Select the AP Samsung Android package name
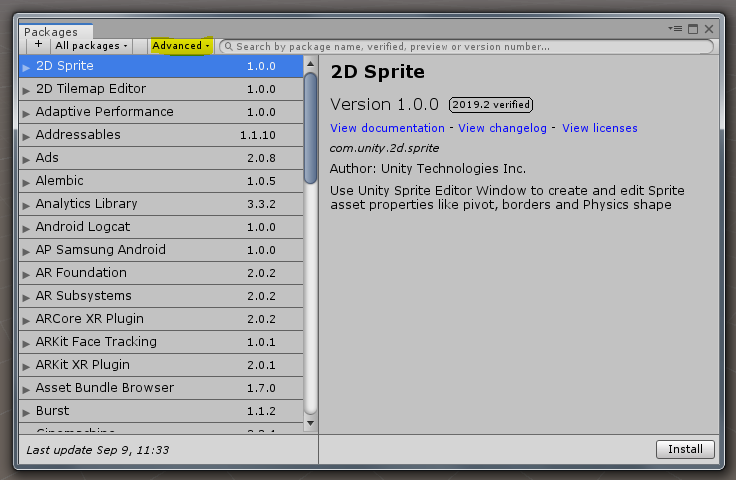 tap(100, 250)
